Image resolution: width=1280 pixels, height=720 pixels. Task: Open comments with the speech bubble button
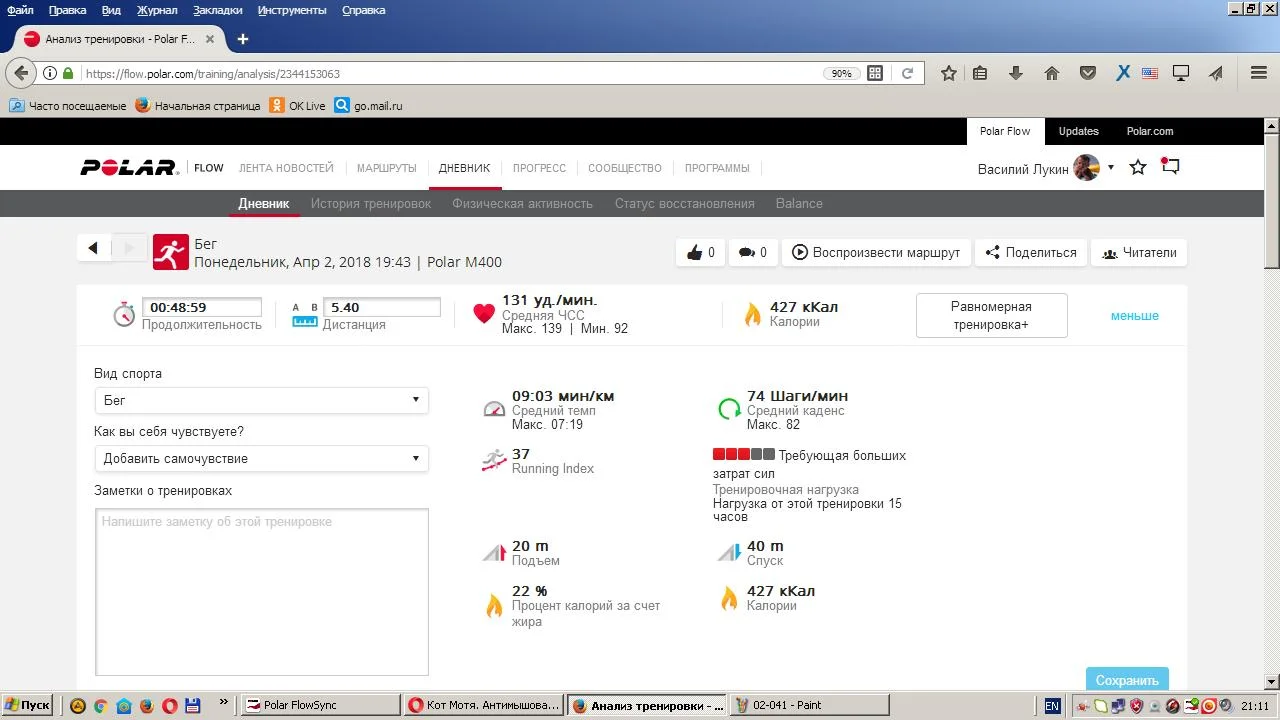(x=752, y=253)
